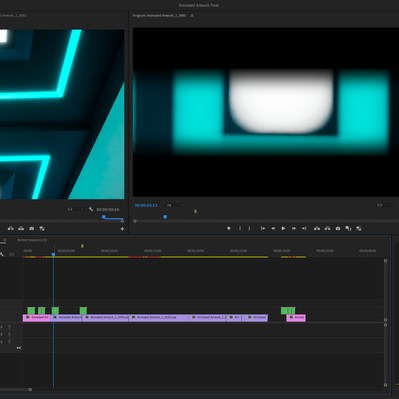The height and width of the screenshot is (399, 399).
Task: Open the timeline panel menu icon
Action: [x=5, y=240]
